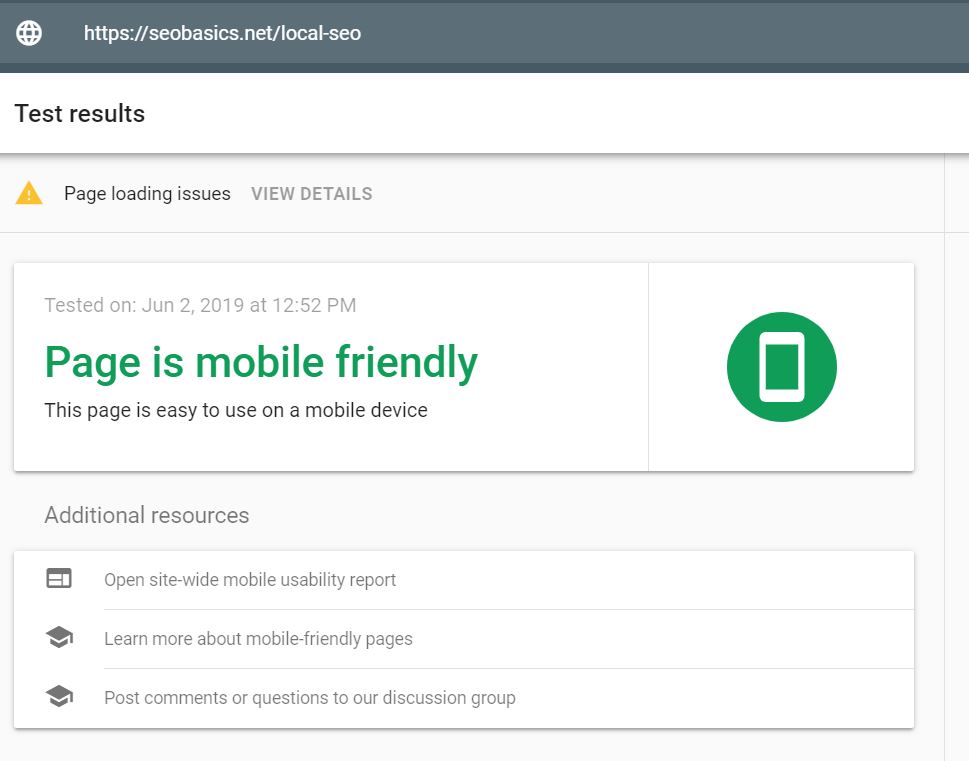This screenshot has width=969, height=761.
Task: Post comments or questions to discussion group
Action: 310,697
